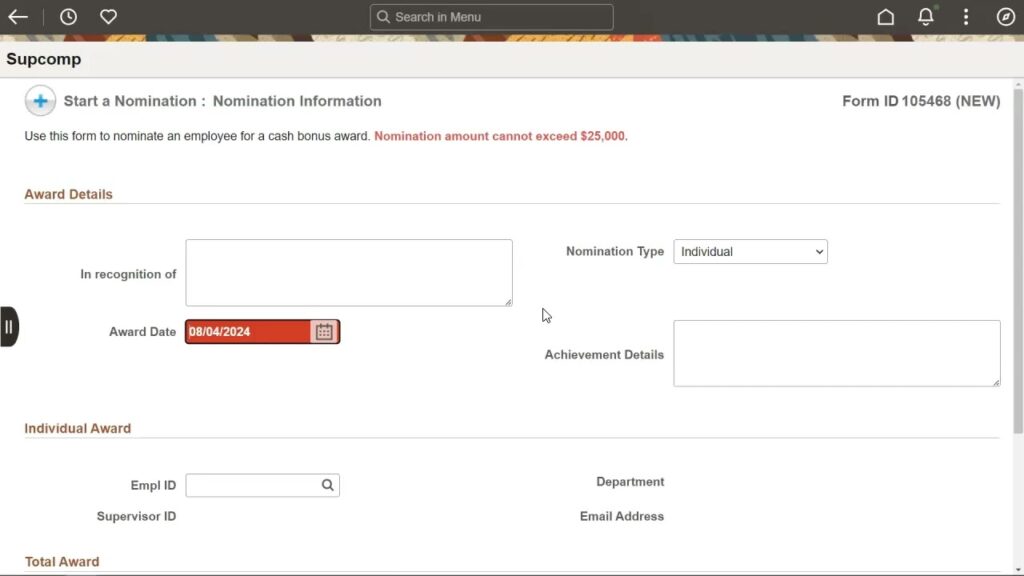Open the Actions three-dot menu

[x=965, y=16]
